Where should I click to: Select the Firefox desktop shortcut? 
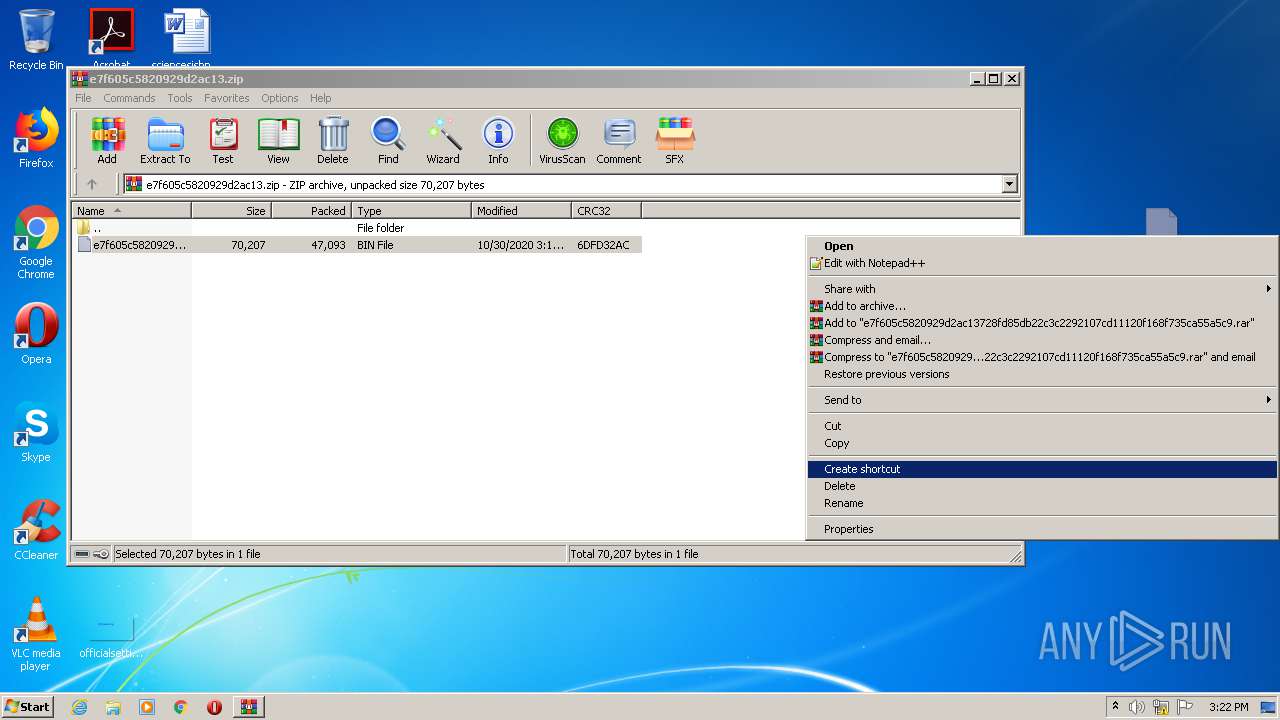(x=36, y=138)
